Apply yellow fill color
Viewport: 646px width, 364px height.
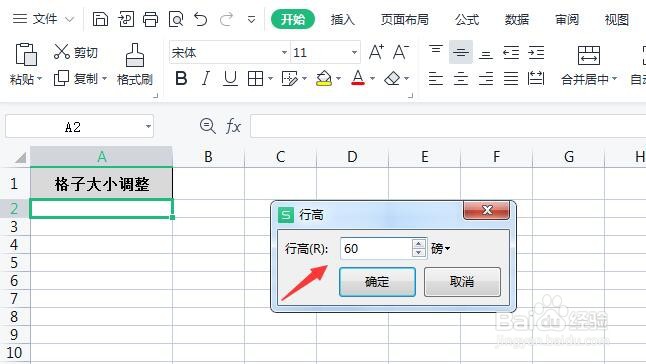coord(324,78)
